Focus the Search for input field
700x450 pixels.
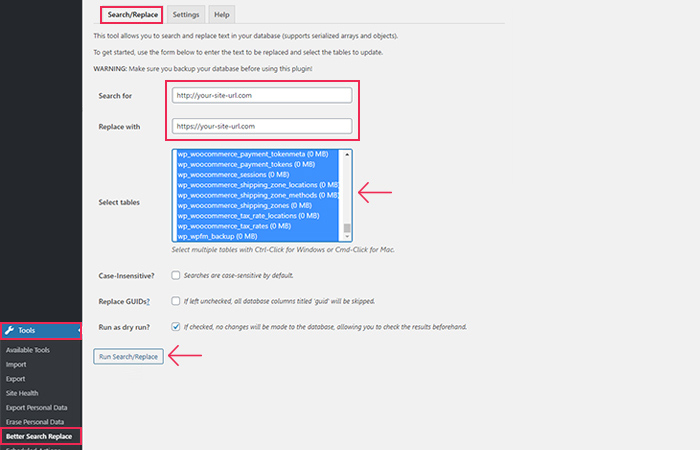pos(263,95)
